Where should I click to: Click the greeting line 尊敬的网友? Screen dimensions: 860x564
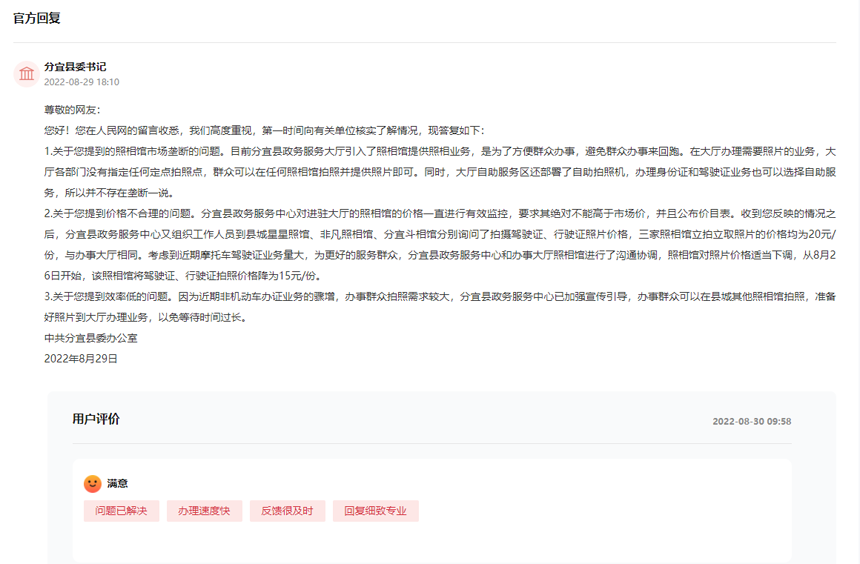click(72, 110)
